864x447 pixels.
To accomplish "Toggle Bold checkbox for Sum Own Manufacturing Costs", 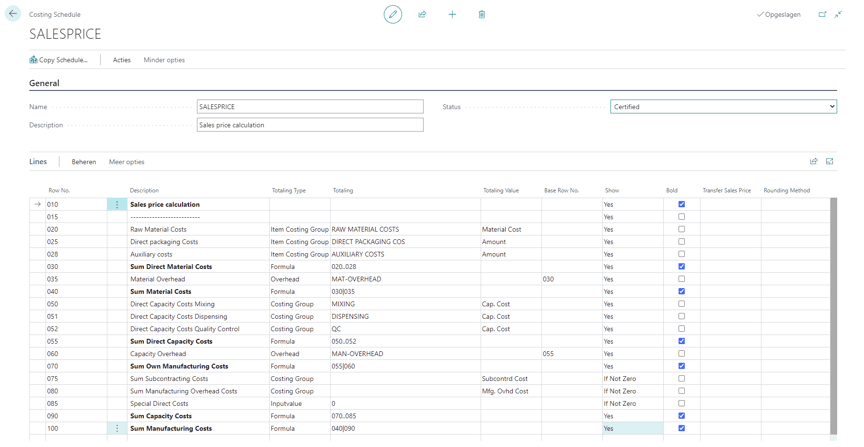I will [682, 366].
